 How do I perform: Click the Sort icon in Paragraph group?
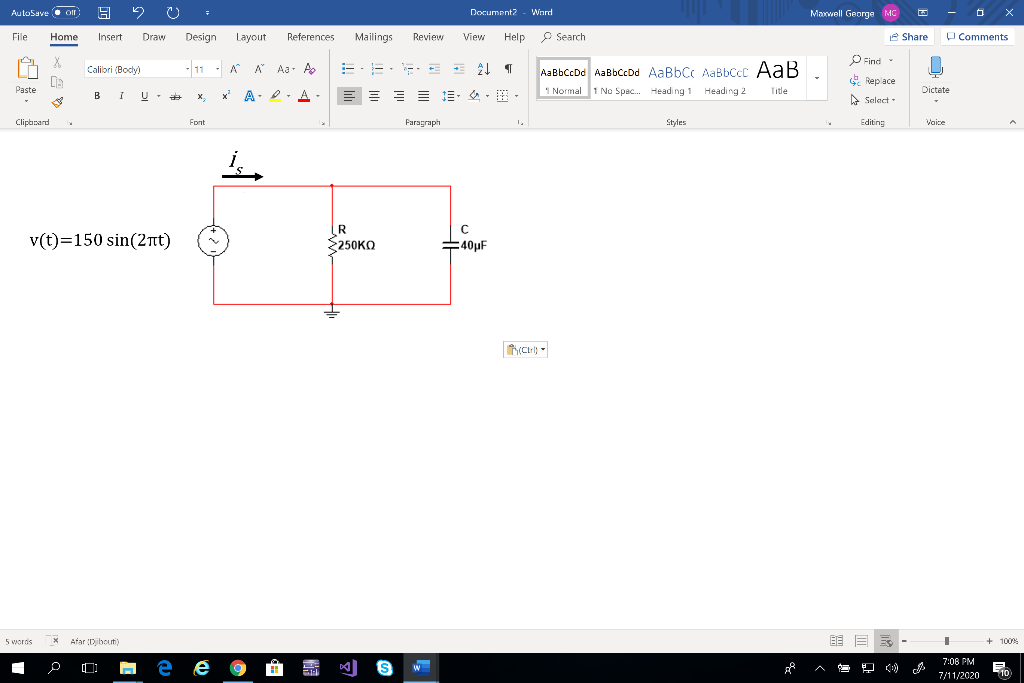pyautogui.click(x=482, y=70)
